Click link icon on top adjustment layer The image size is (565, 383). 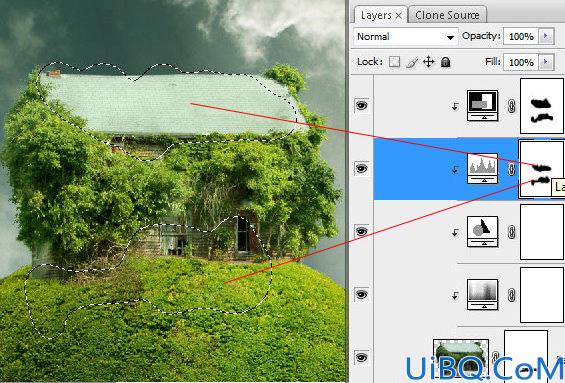pyautogui.click(x=511, y=106)
